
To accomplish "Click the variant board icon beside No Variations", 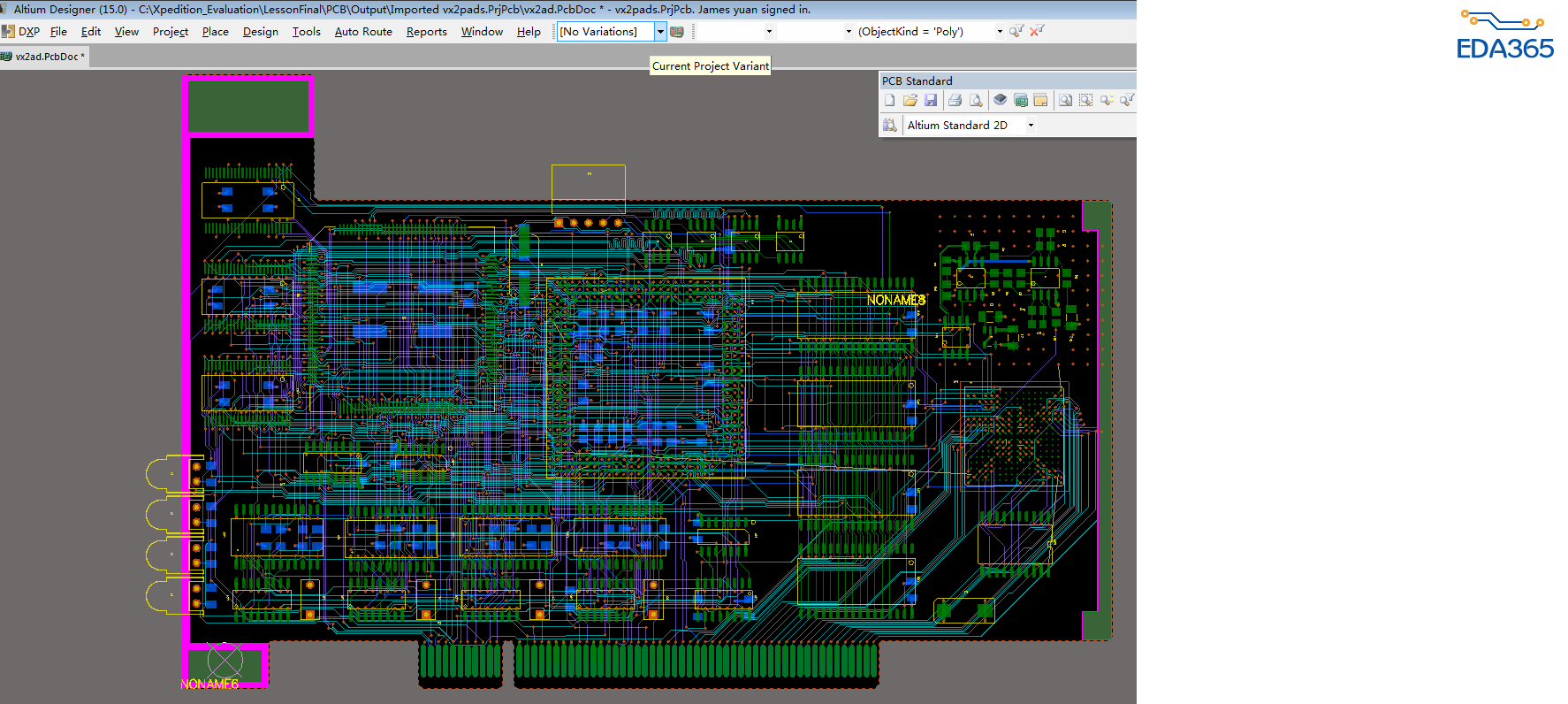I will tap(677, 32).
